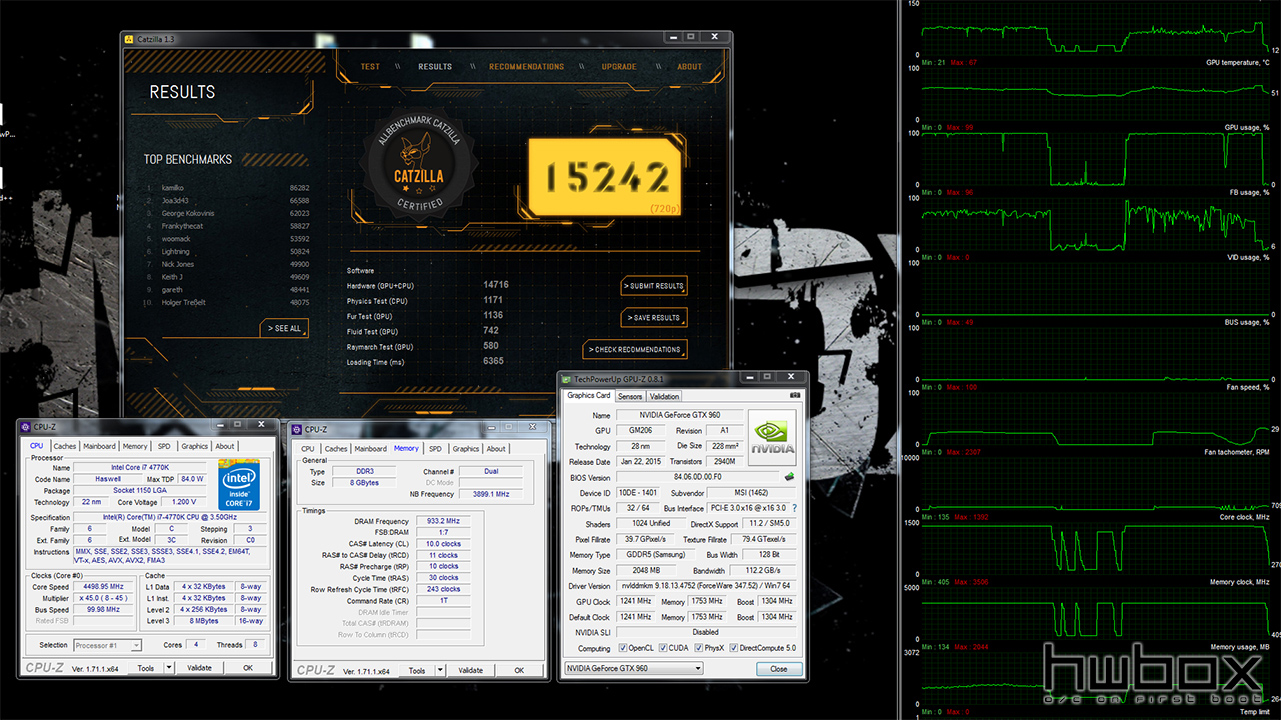The width and height of the screenshot is (1281, 720).
Task: Click SEE ALL under Top Benchmarks
Action: pos(284,328)
